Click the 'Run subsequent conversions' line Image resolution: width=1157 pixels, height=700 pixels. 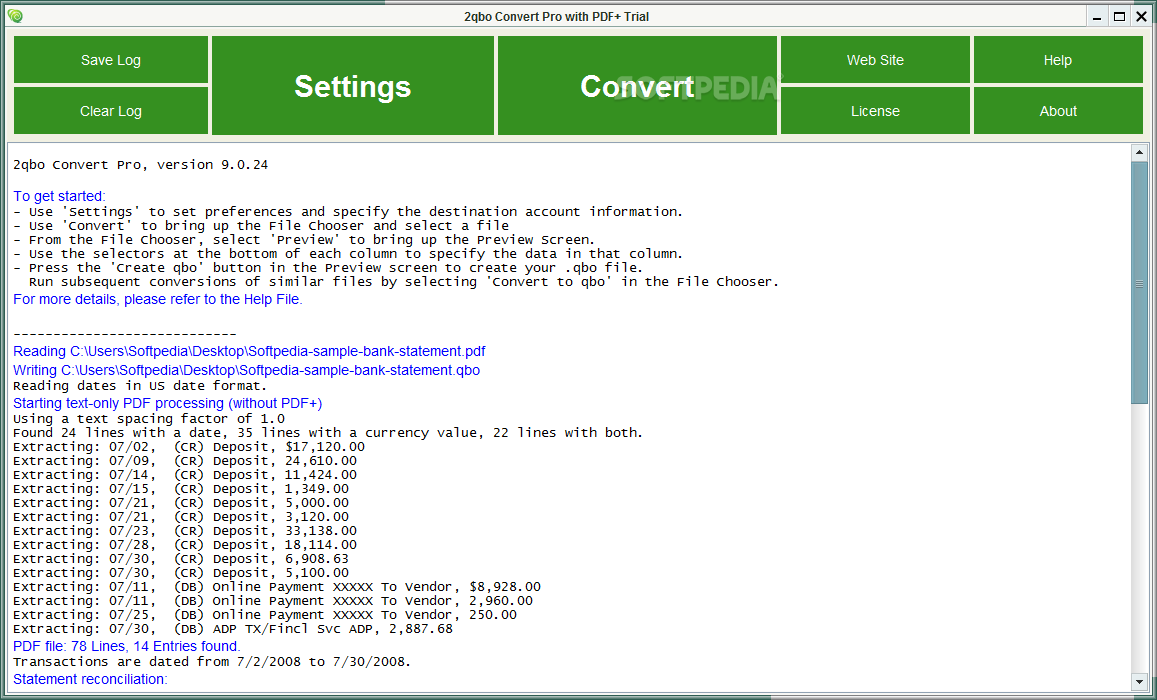pos(404,282)
